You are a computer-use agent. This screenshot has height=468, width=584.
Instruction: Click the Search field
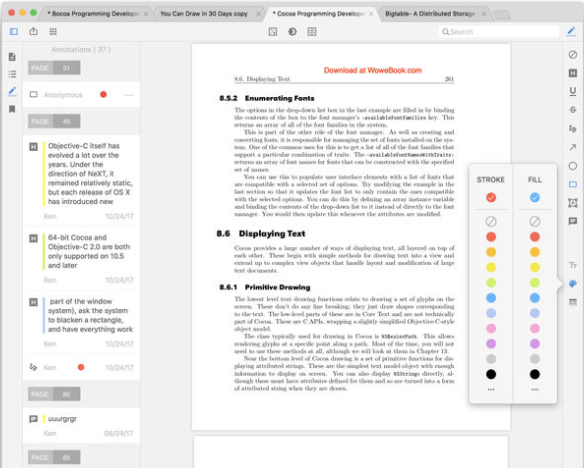point(499,32)
